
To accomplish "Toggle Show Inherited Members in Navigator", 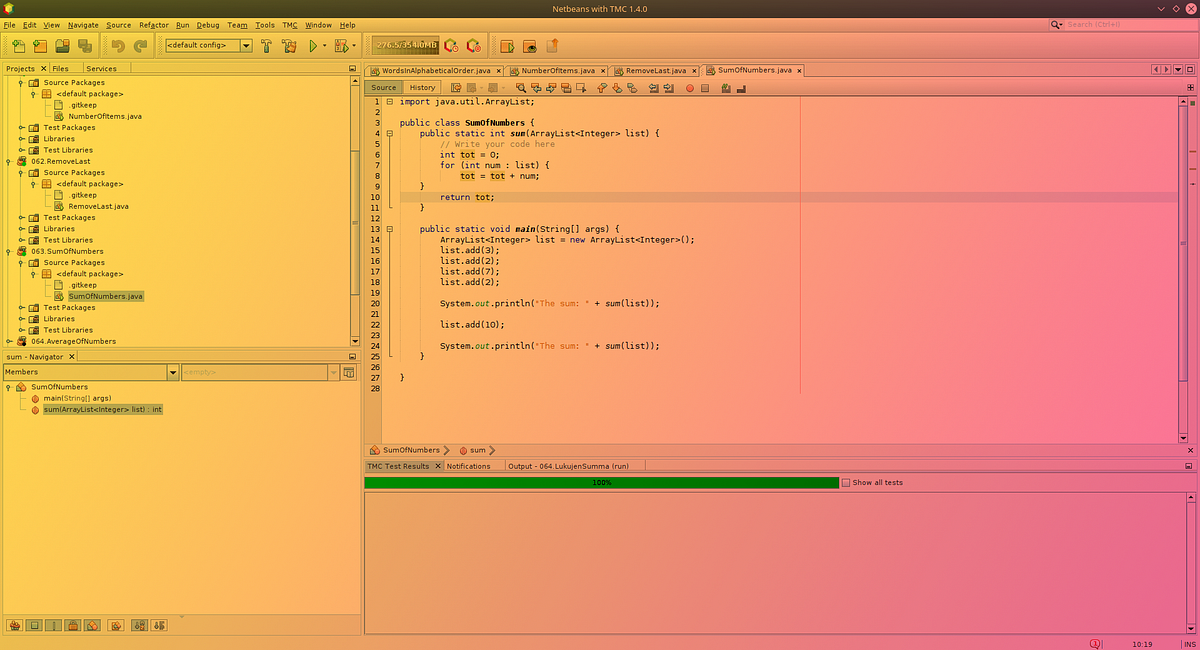I will tap(15, 626).
